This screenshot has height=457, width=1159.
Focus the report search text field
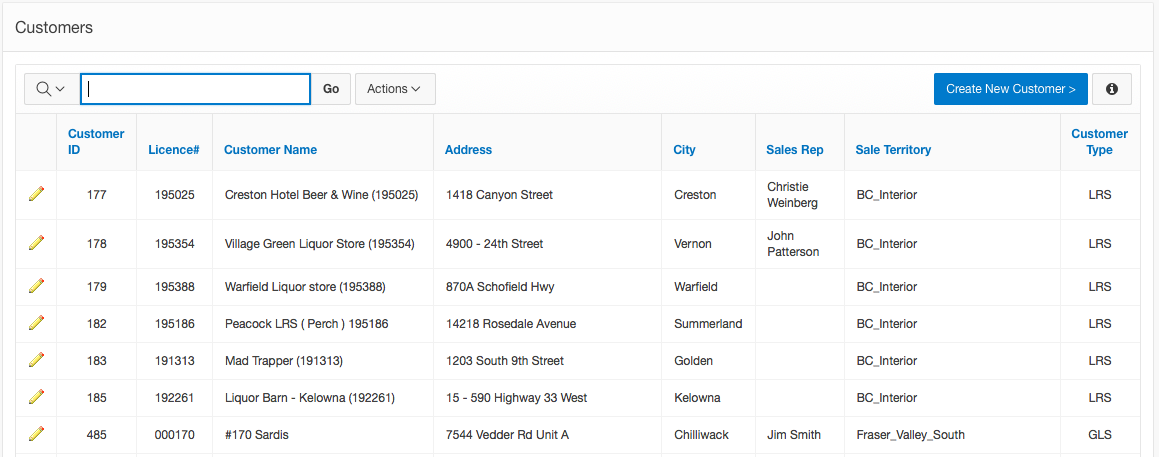[x=196, y=89]
